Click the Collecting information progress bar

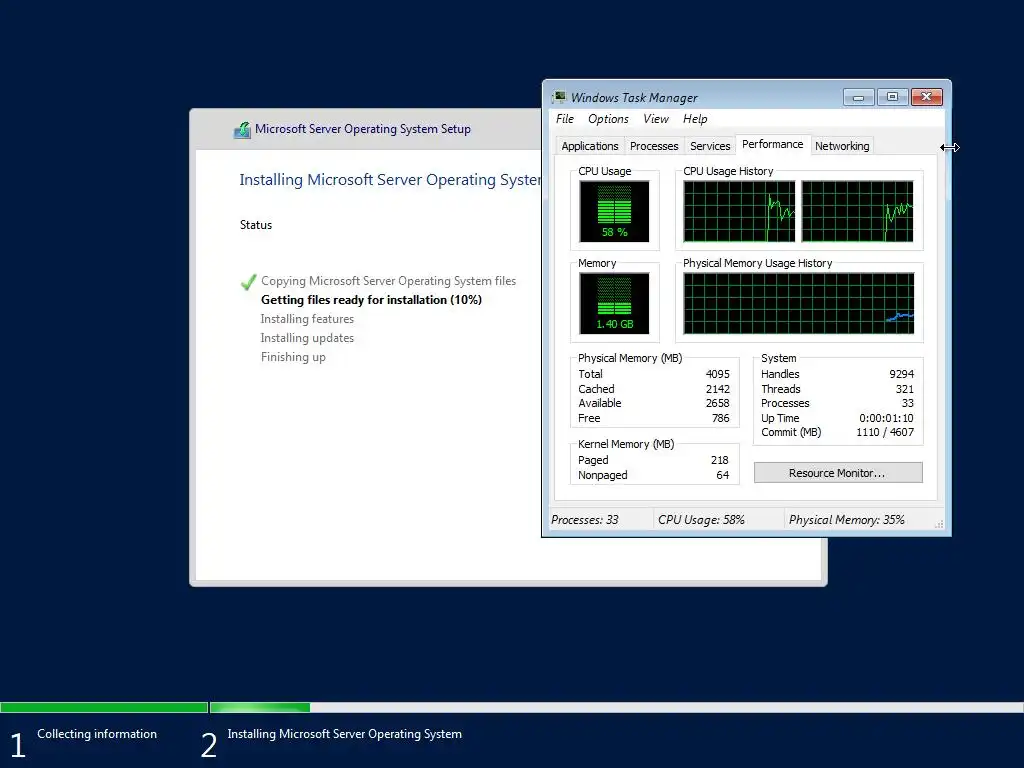(x=104, y=707)
